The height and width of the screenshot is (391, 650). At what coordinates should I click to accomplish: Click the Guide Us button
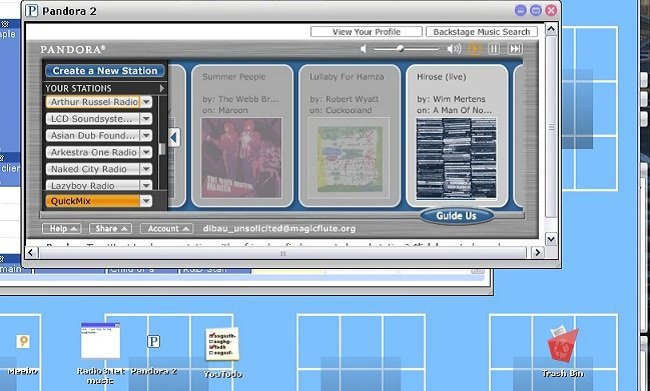456,216
